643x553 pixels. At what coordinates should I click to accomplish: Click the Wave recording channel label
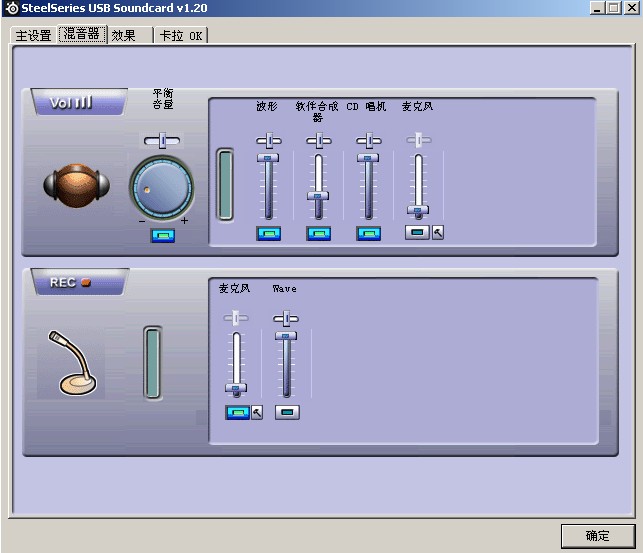tap(285, 289)
